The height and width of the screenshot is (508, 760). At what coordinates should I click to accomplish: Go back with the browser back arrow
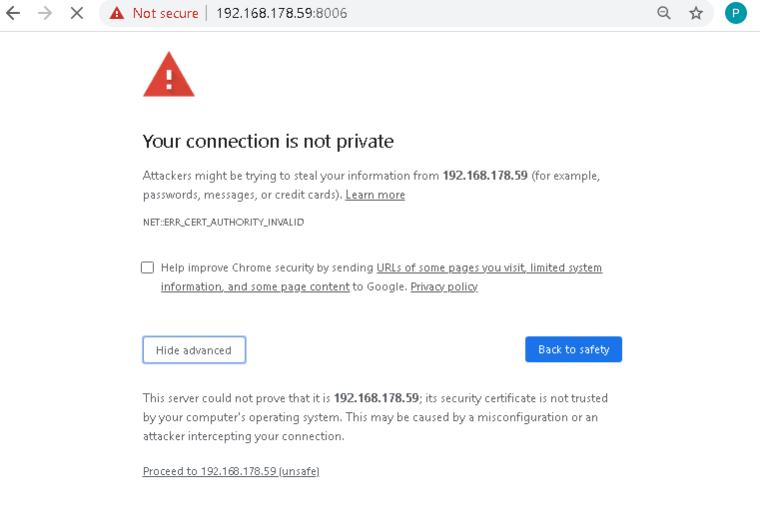tap(13, 13)
